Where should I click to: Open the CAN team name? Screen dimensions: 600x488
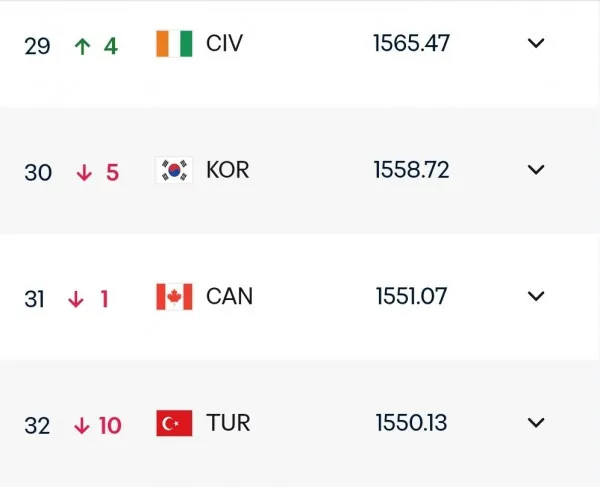pos(230,296)
